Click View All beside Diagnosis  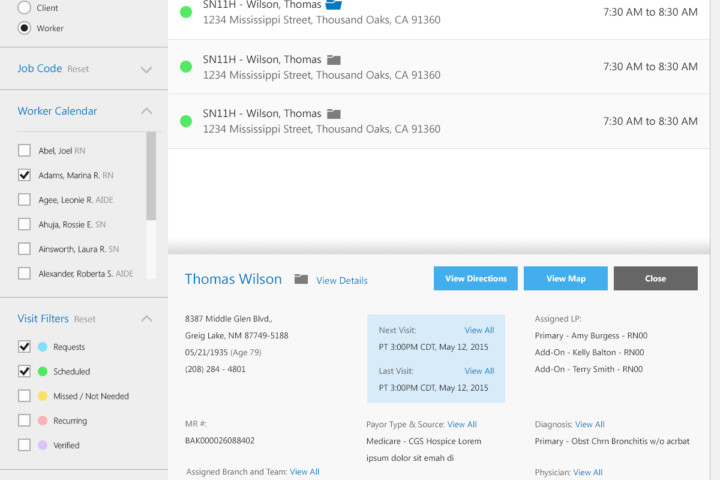coord(589,424)
